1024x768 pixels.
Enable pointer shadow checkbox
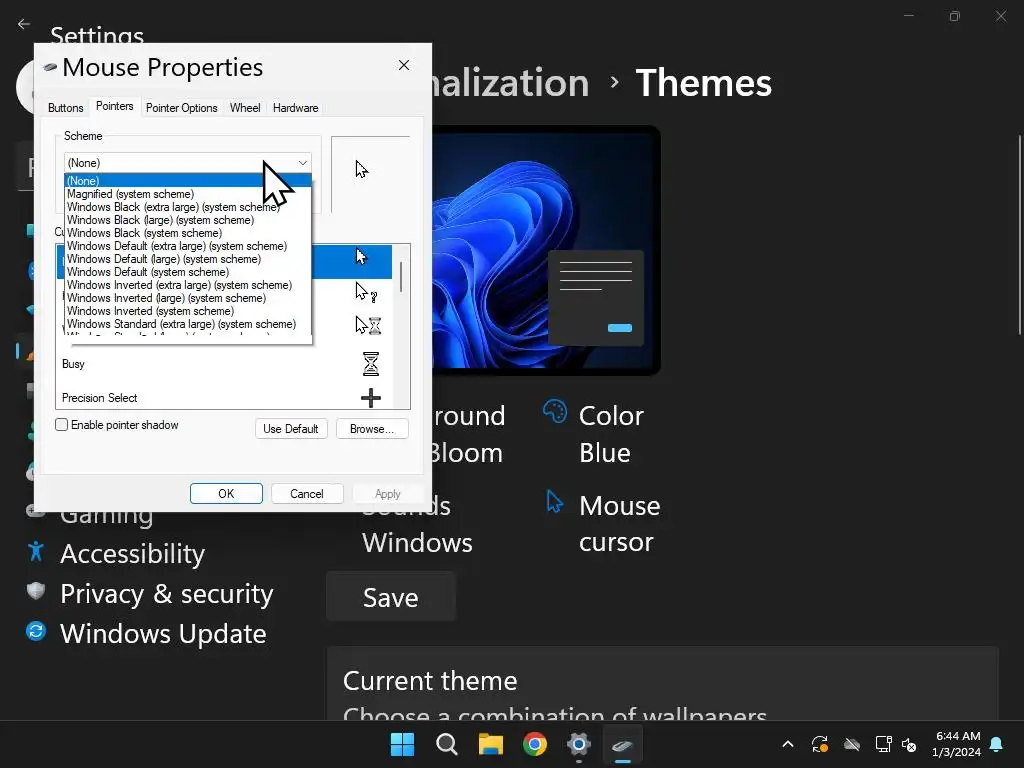click(x=62, y=425)
